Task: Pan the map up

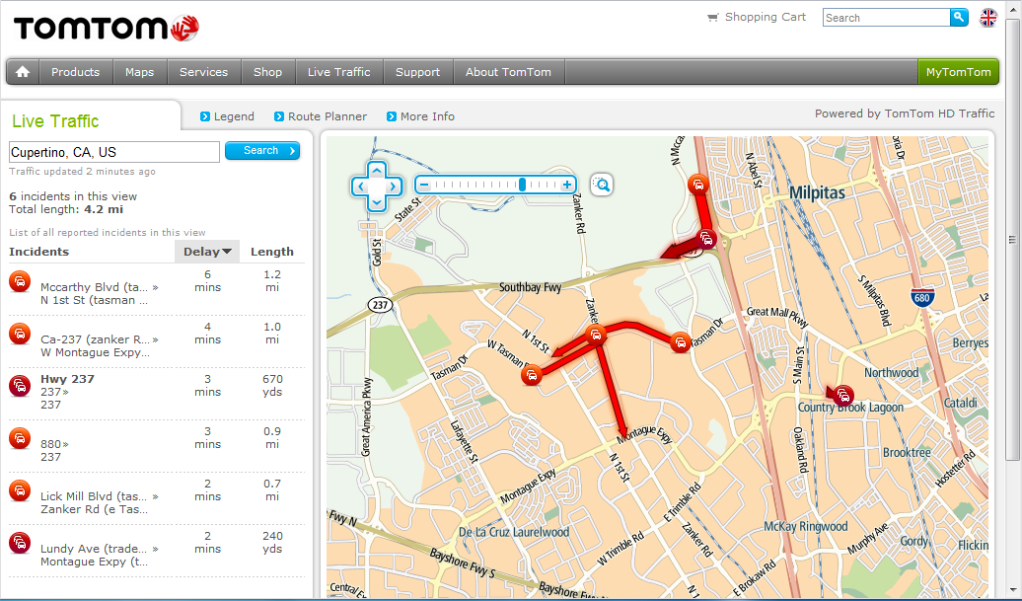Action: tap(377, 171)
